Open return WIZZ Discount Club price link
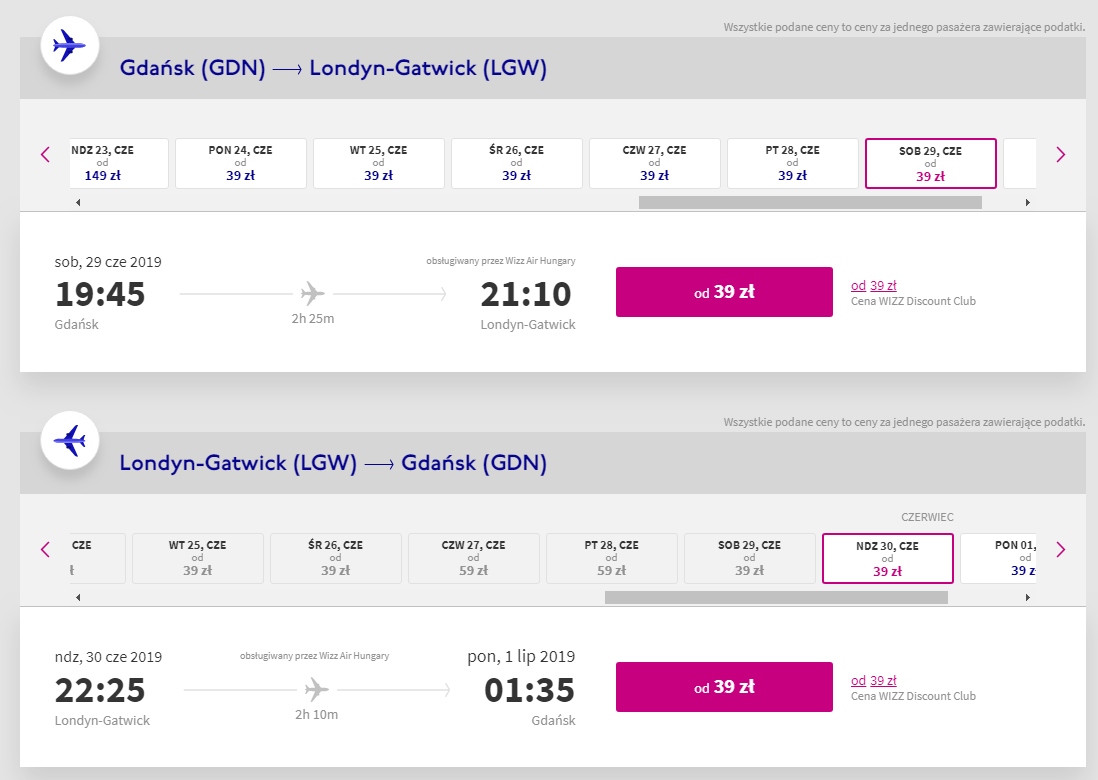This screenshot has height=780, width=1098. pyautogui.click(x=874, y=680)
